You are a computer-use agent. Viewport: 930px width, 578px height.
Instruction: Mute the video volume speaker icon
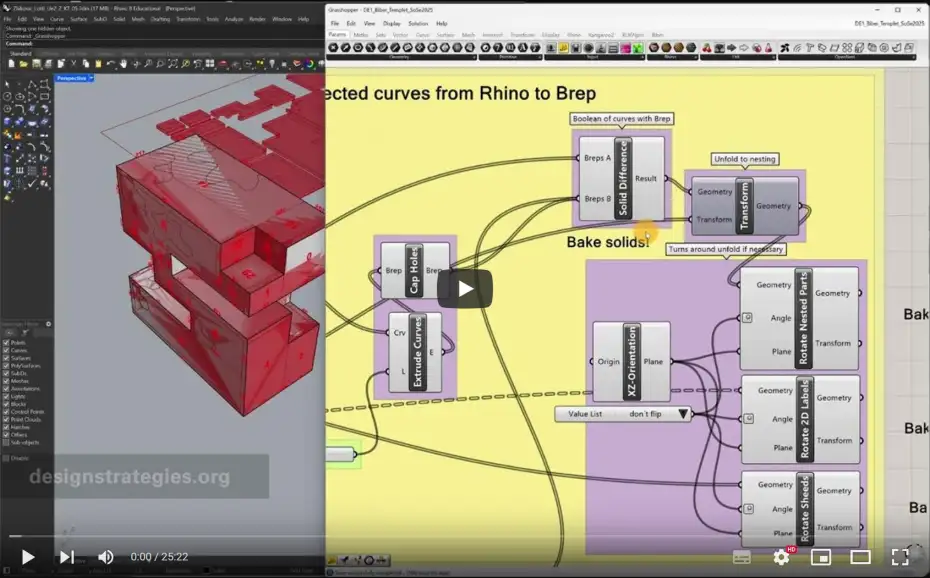pos(105,557)
